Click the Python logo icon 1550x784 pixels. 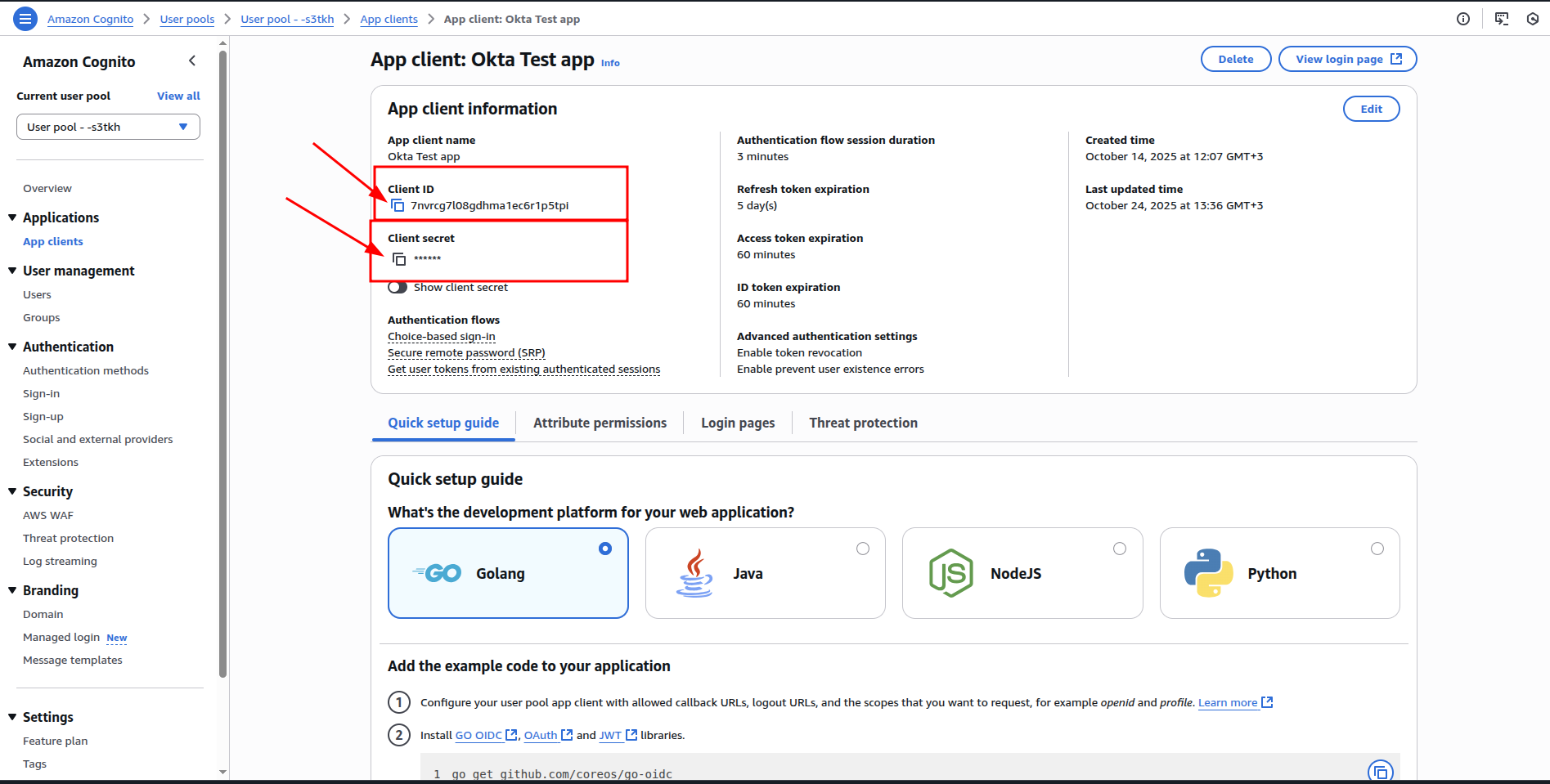(x=1209, y=573)
